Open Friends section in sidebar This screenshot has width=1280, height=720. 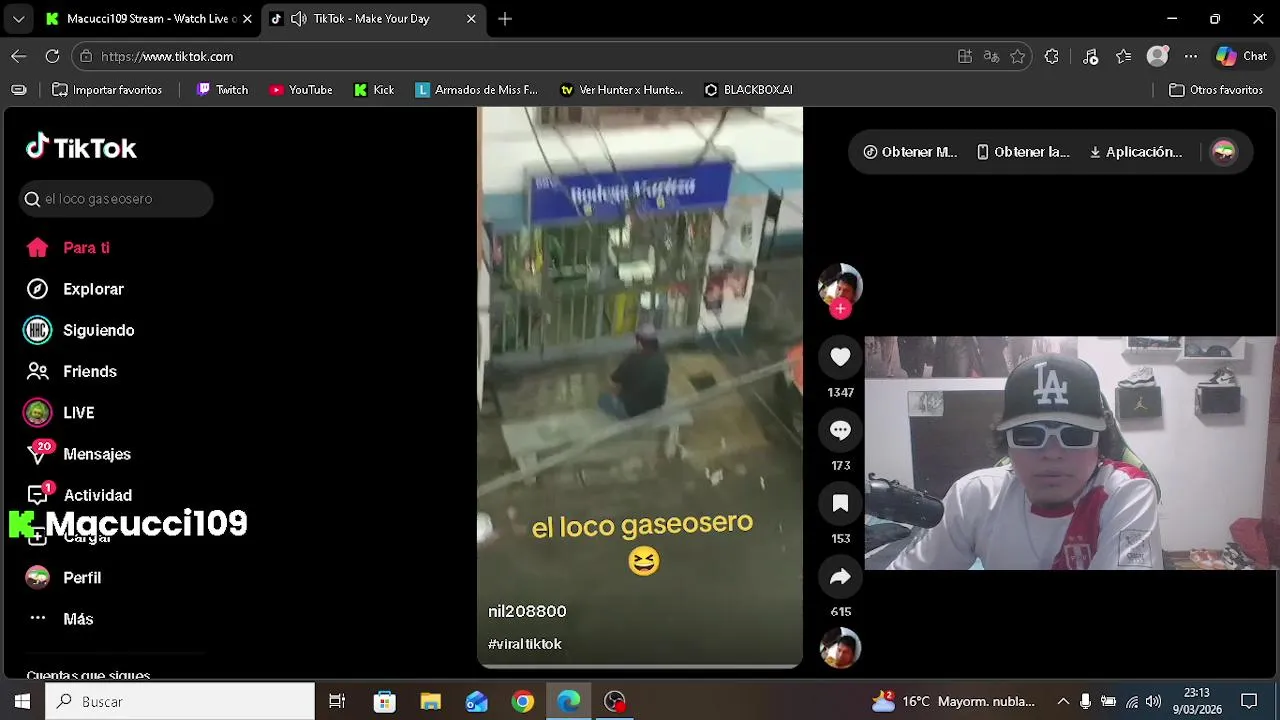point(72,371)
